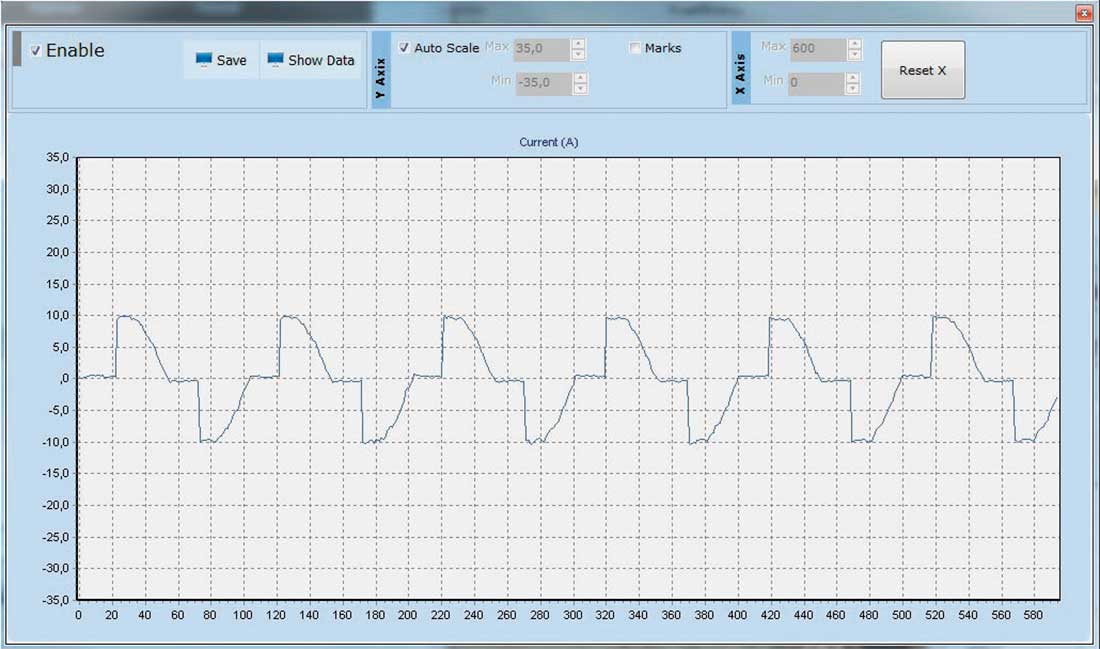Decrease Y Axis Min with down arrow
Image resolution: width=1100 pixels, height=649 pixels.
tap(580, 88)
